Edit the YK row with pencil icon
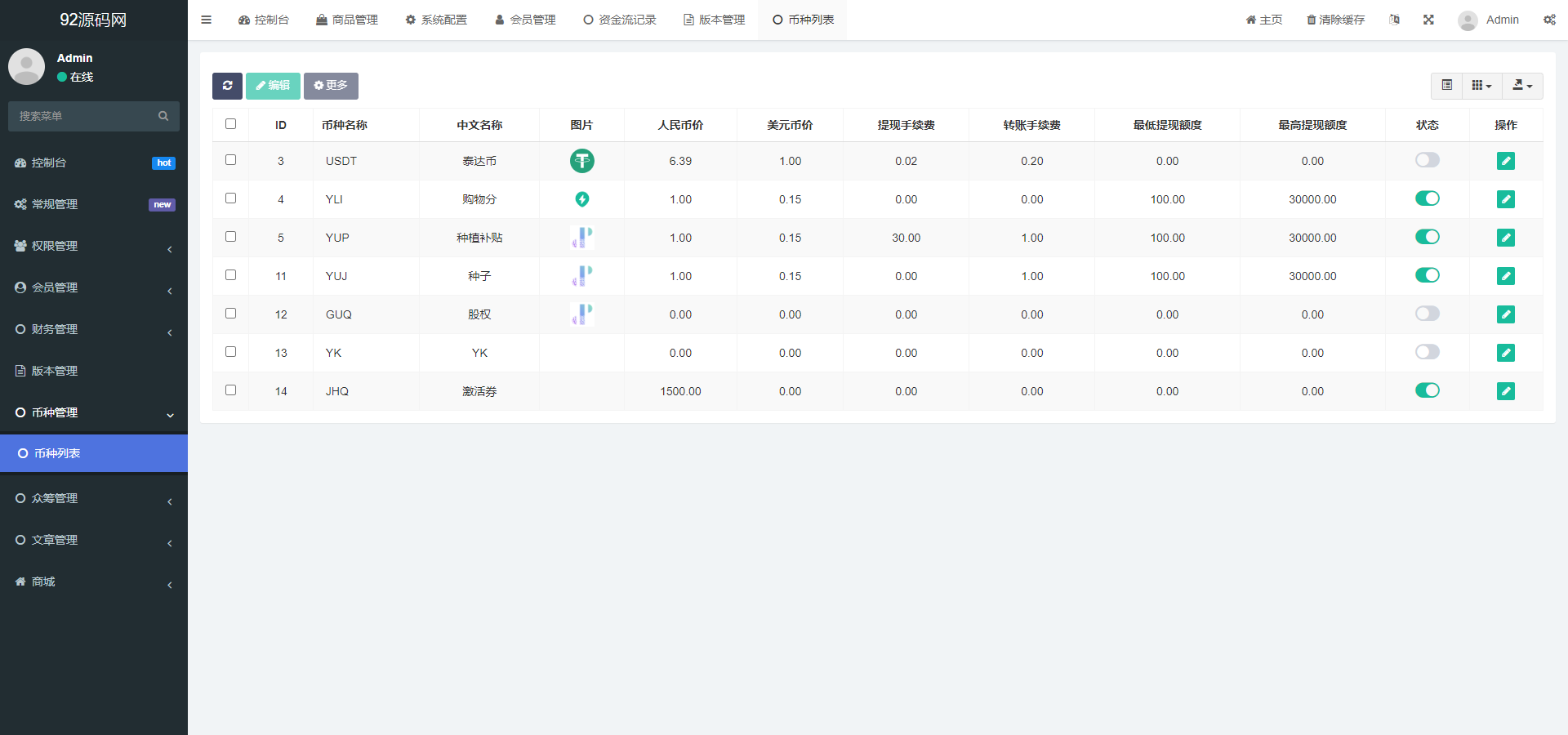 click(1506, 353)
